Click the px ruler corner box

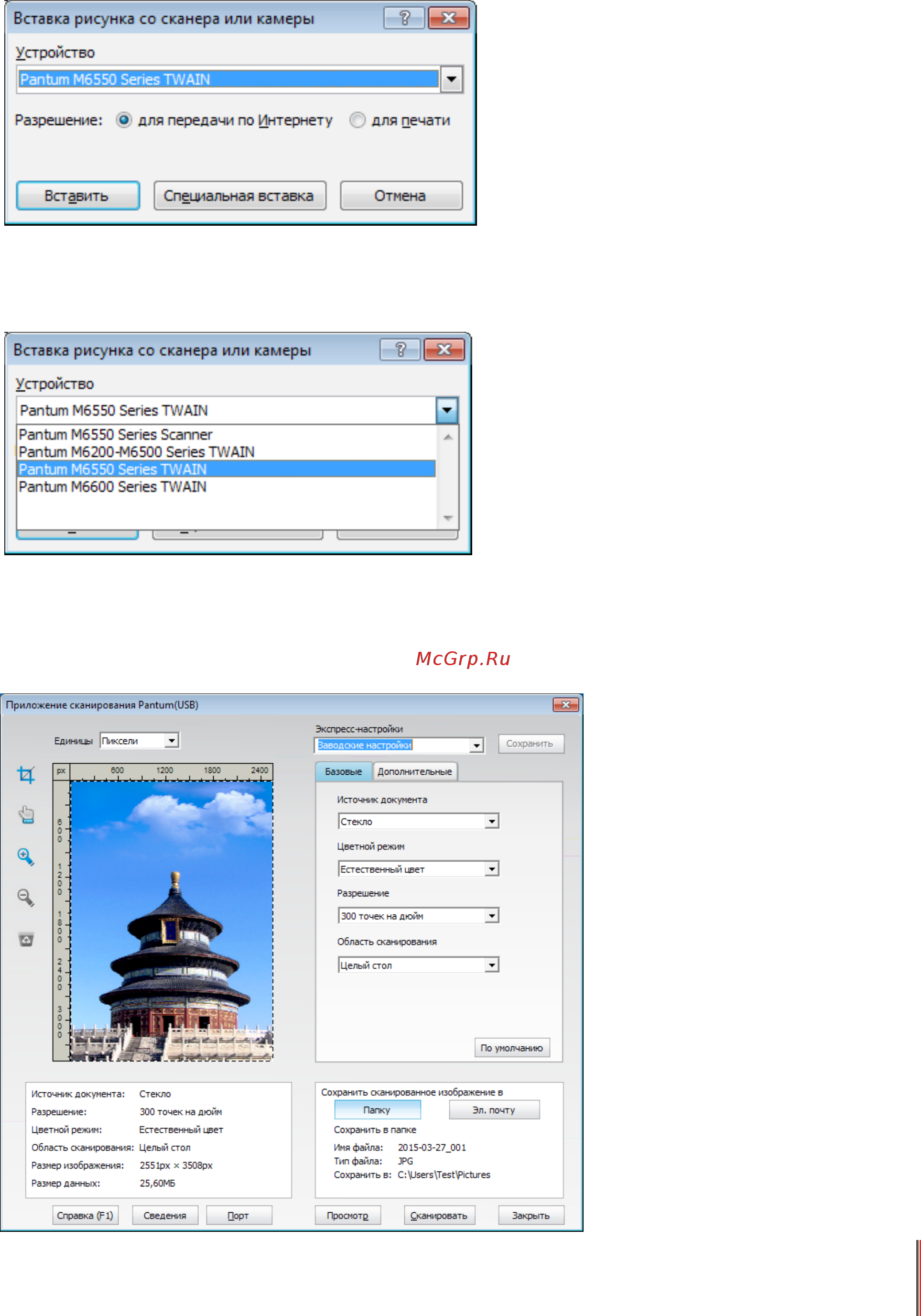pos(61,771)
